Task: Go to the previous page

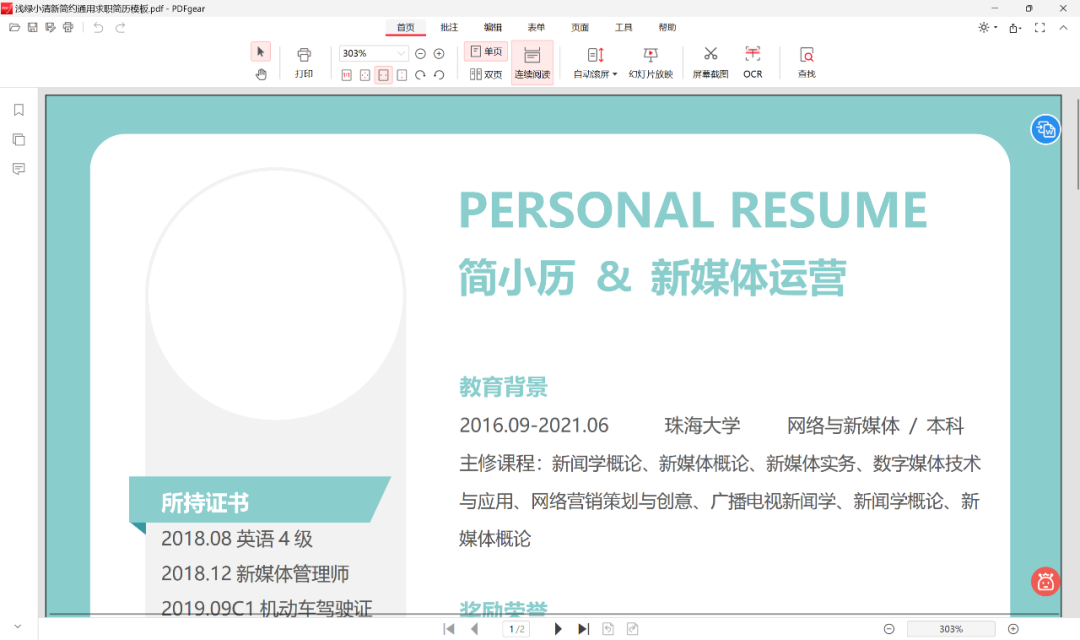Action: [x=475, y=629]
